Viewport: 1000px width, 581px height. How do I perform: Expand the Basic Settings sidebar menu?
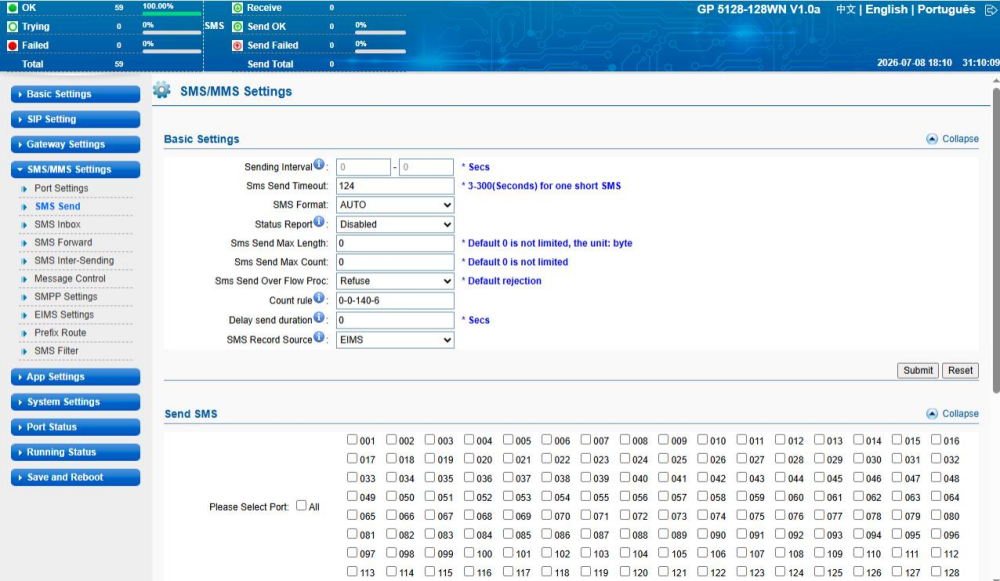pyautogui.click(x=75, y=94)
